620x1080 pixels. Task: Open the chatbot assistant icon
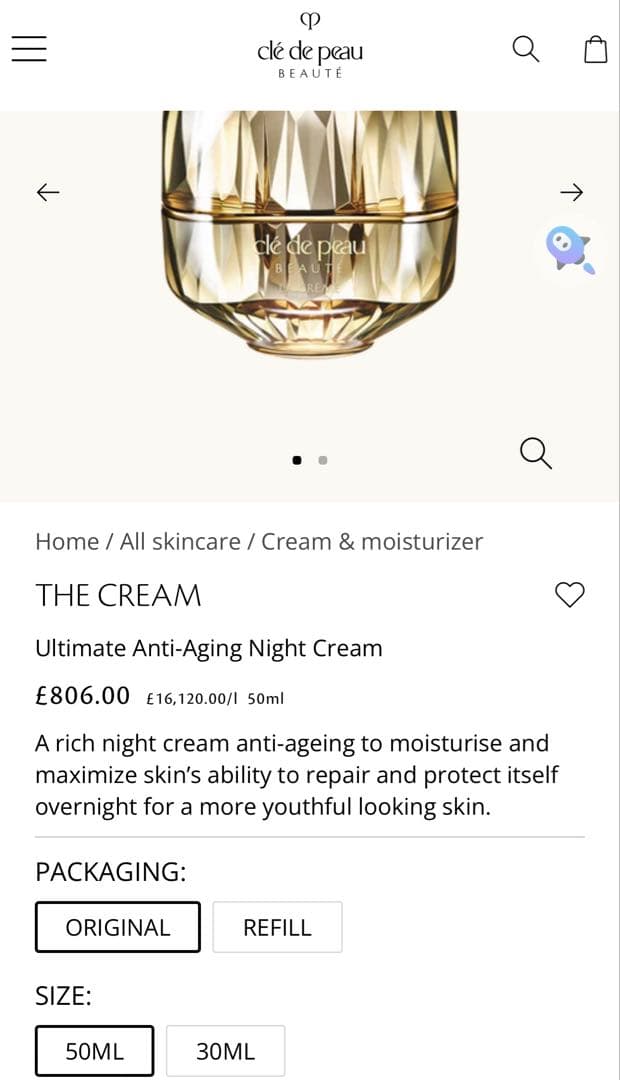(x=569, y=248)
